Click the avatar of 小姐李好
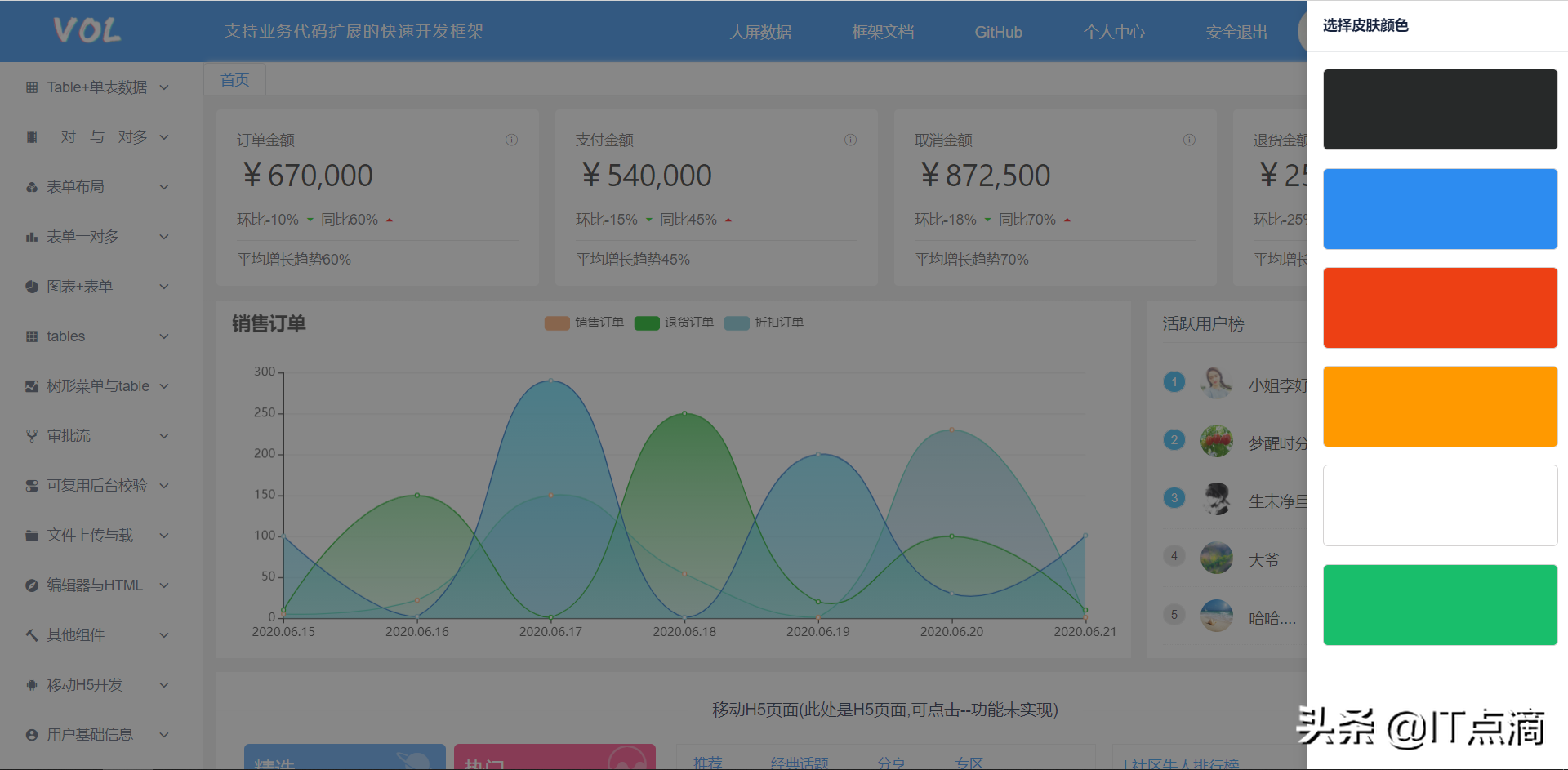Viewport: 1568px width, 770px height. 1217,383
